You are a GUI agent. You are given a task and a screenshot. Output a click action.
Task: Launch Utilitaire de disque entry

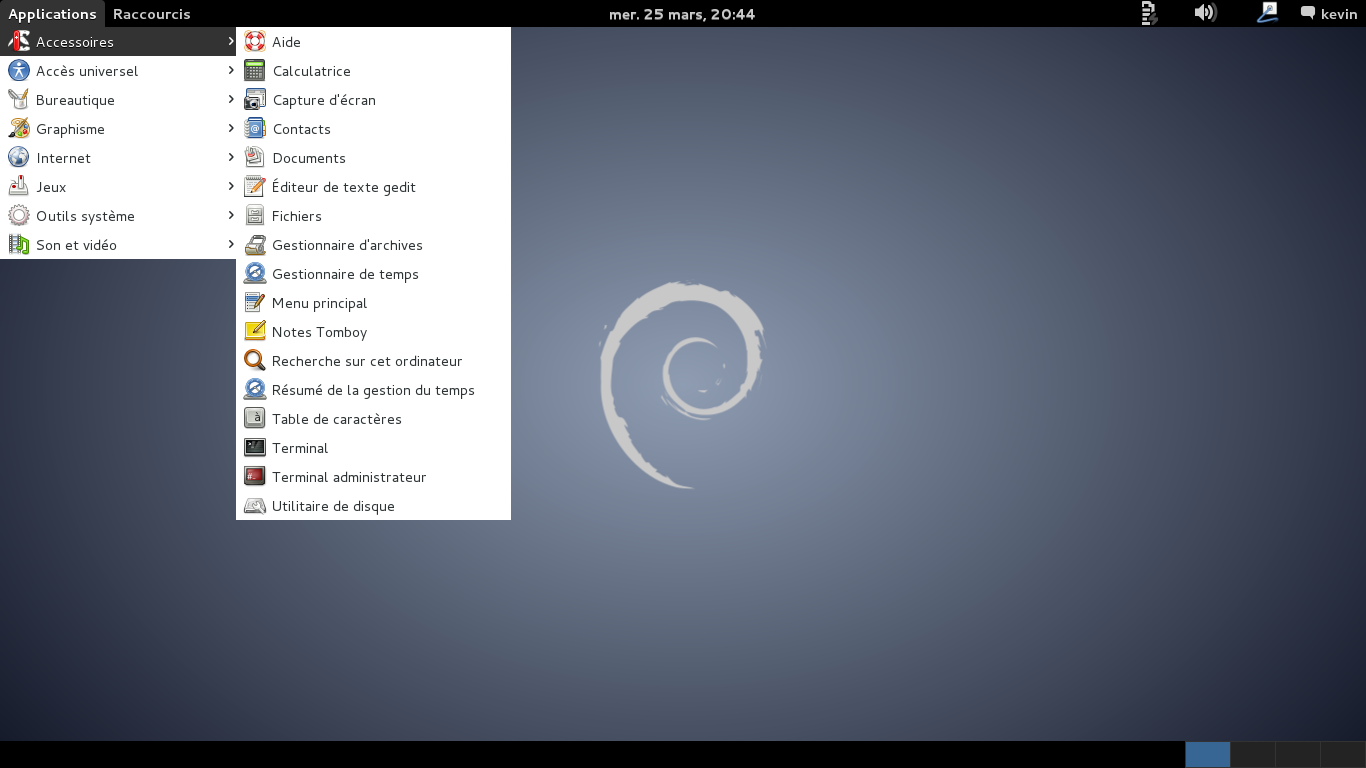[x=373, y=506]
